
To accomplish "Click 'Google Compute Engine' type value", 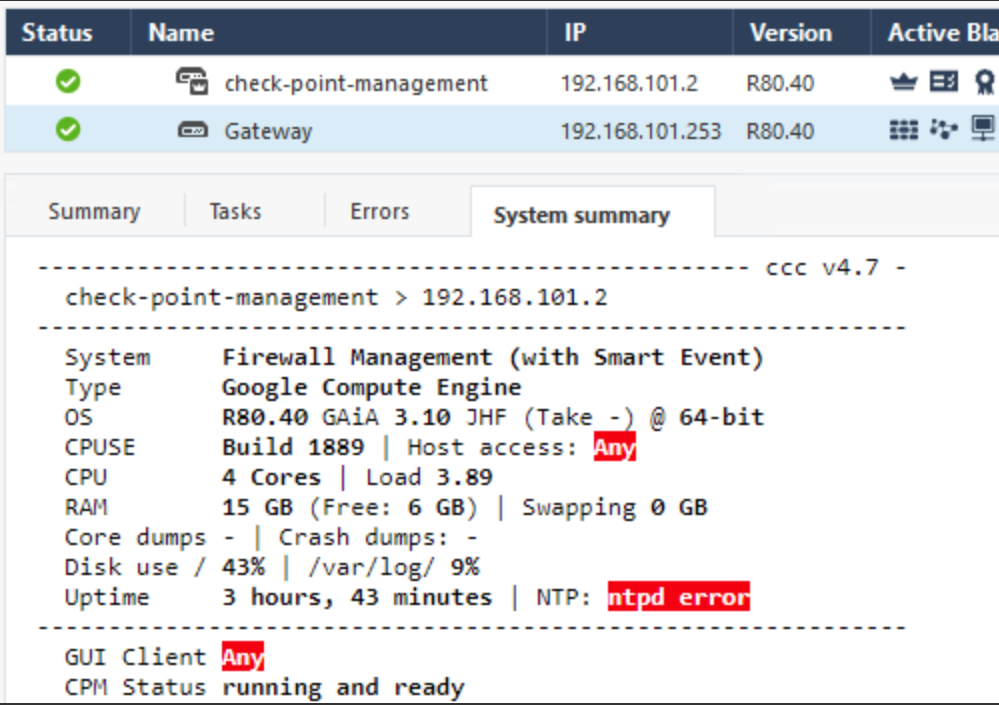I will [x=371, y=387].
